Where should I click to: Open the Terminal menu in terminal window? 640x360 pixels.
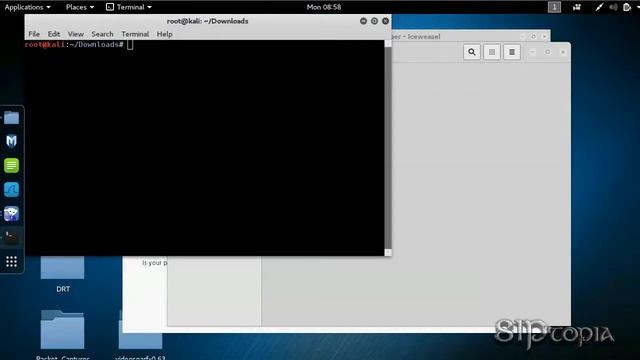click(135, 34)
